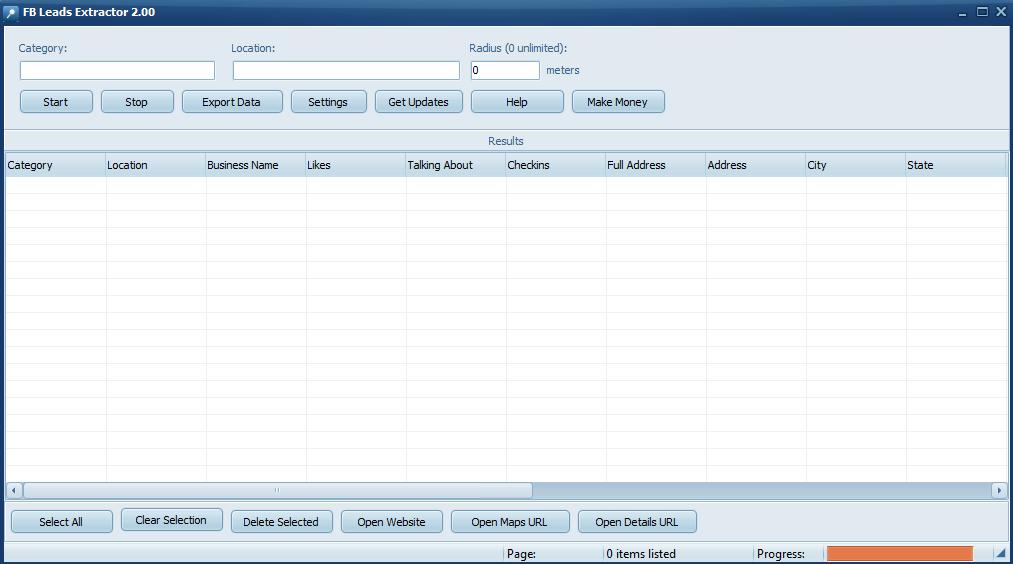
Task: Click the 'Progress:' status label
Action: click(x=780, y=554)
